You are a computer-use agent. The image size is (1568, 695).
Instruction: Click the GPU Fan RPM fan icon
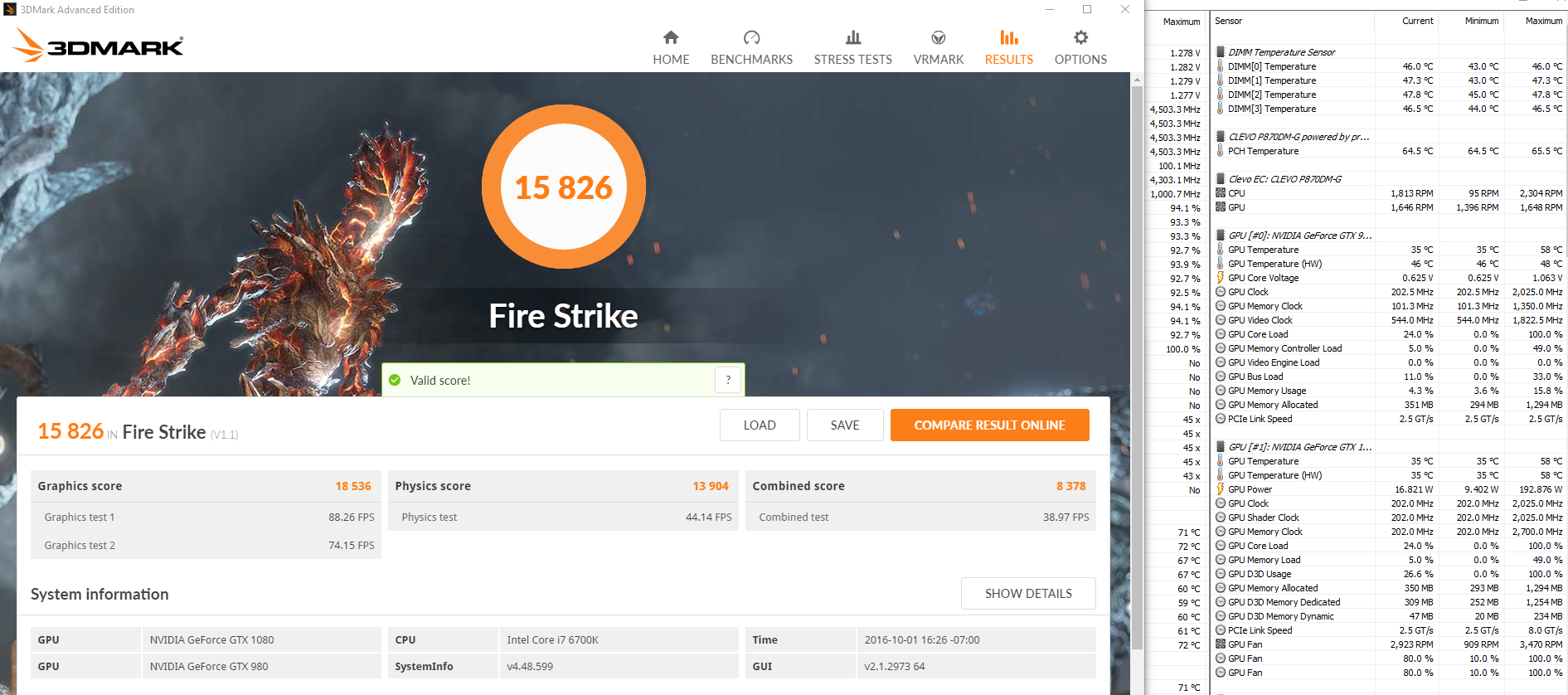pyautogui.click(x=1221, y=644)
